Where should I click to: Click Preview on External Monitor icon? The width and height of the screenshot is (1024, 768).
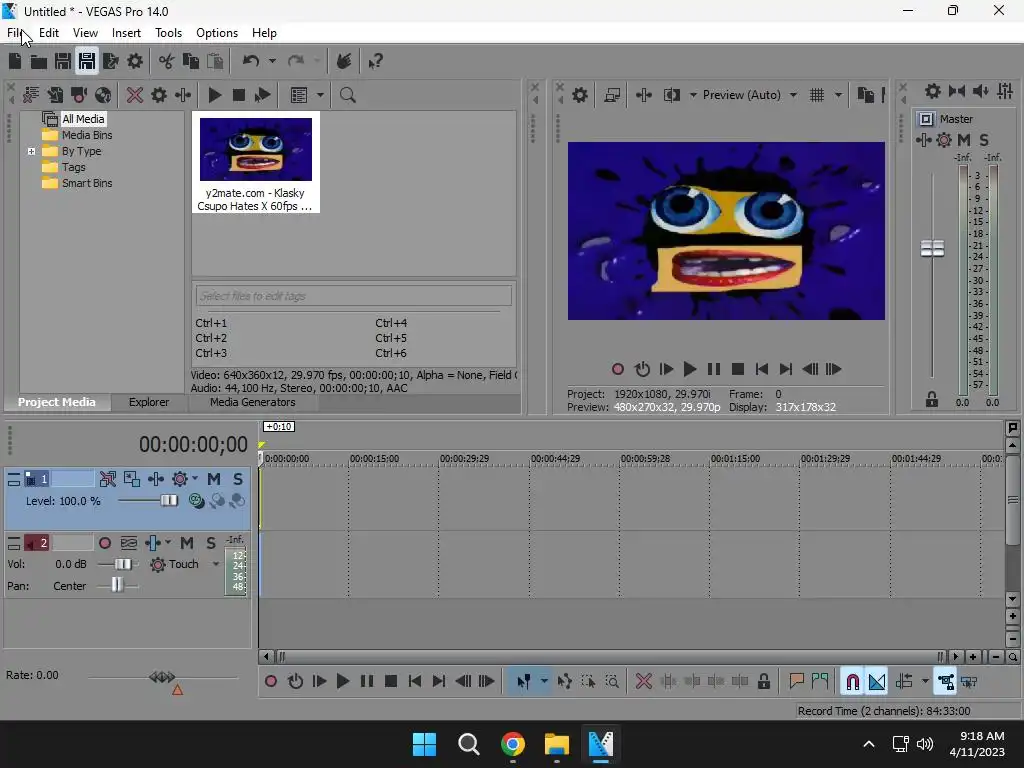(x=612, y=95)
